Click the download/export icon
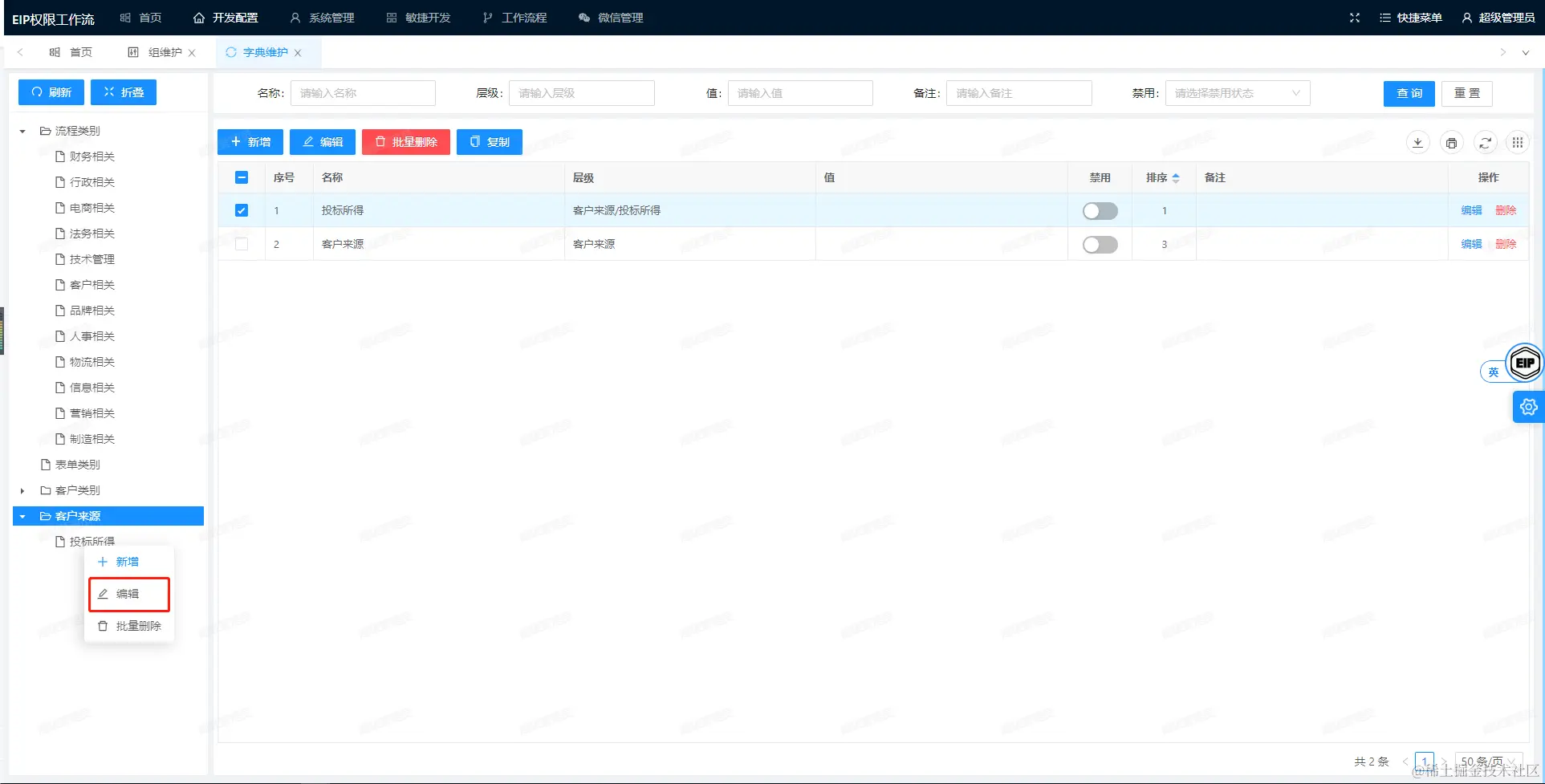Image resolution: width=1545 pixels, height=784 pixels. (x=1418, y=143)
